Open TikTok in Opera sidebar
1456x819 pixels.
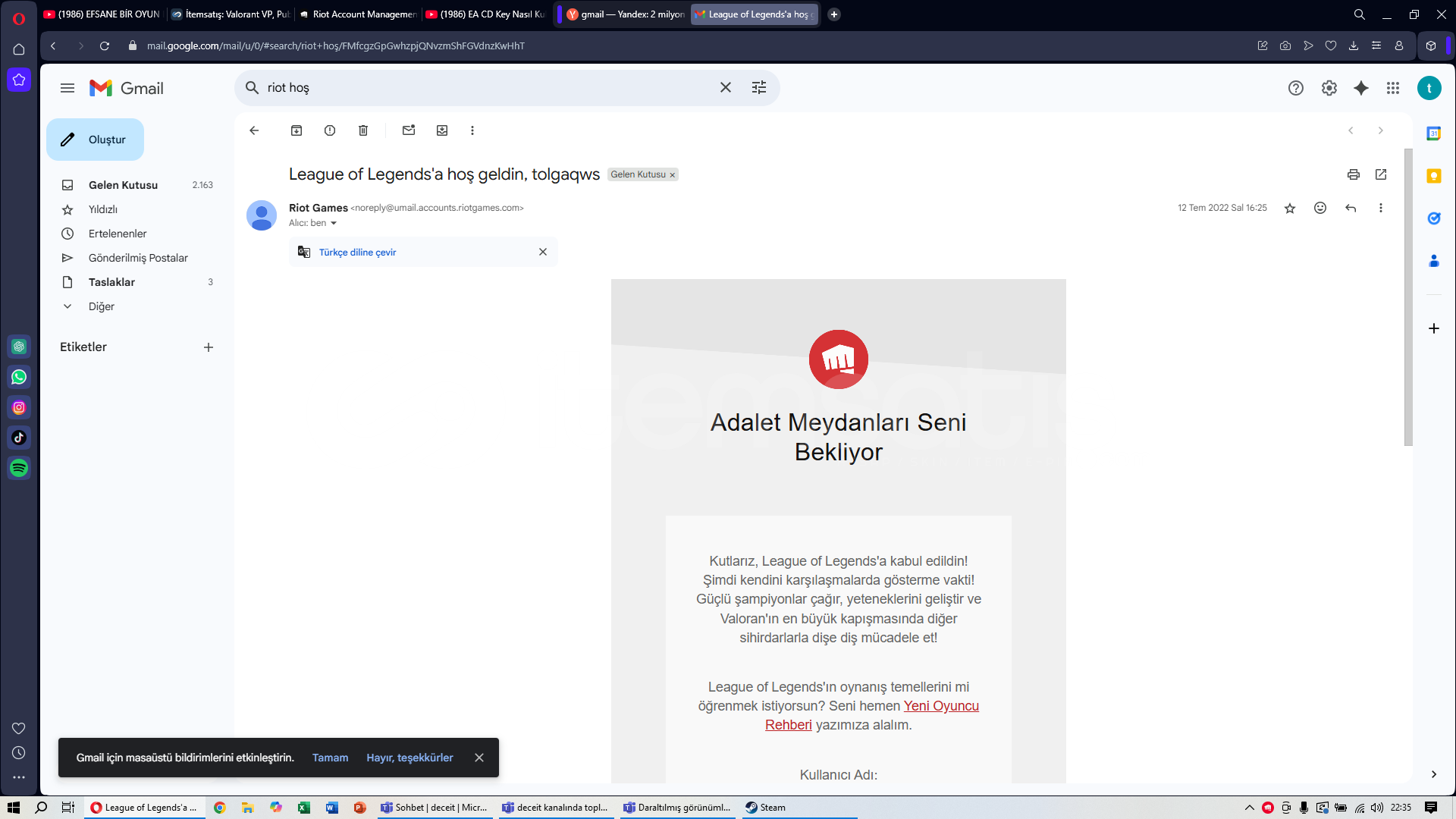(x=19, y=438)
